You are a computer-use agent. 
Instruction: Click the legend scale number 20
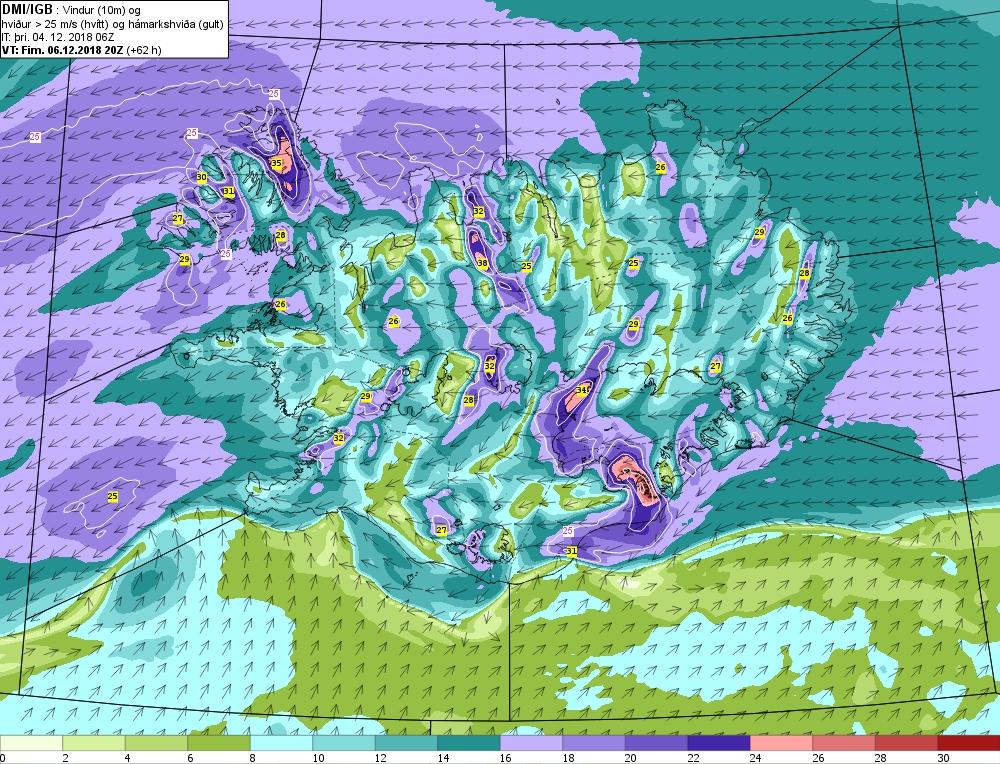click(x=630, y=758)
